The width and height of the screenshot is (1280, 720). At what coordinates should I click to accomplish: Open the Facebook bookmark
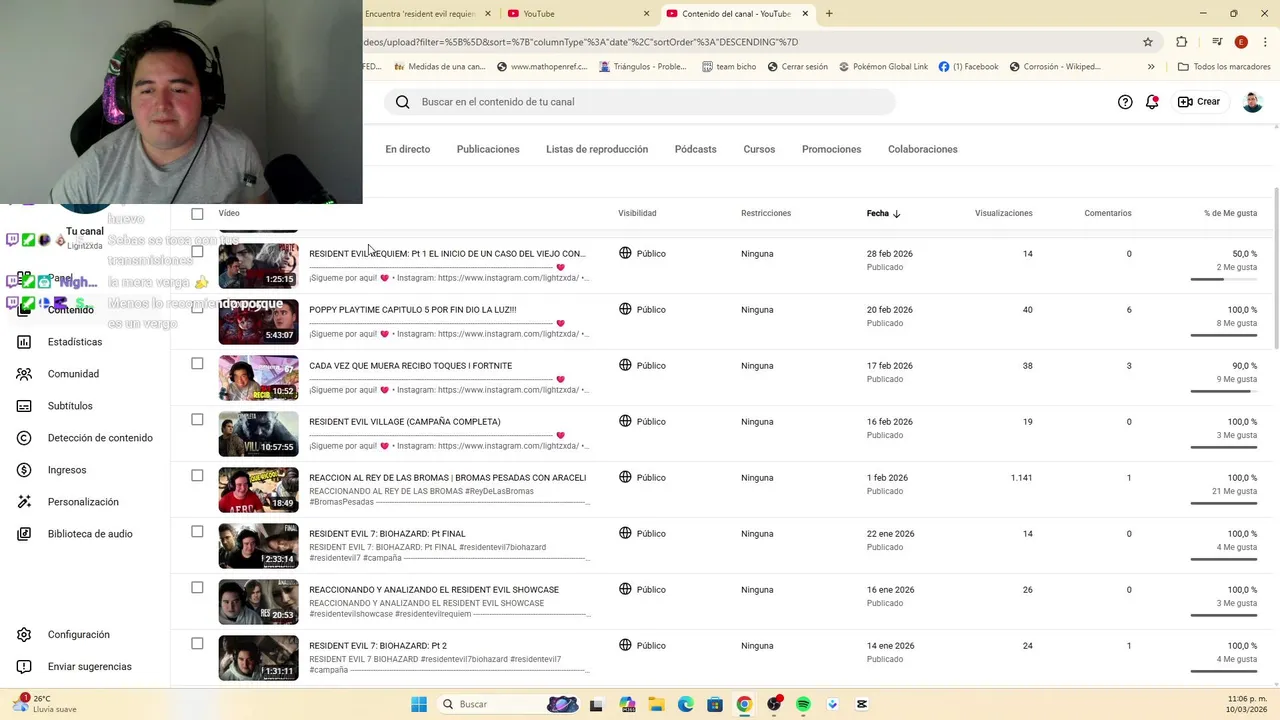(x=969, y=67)
